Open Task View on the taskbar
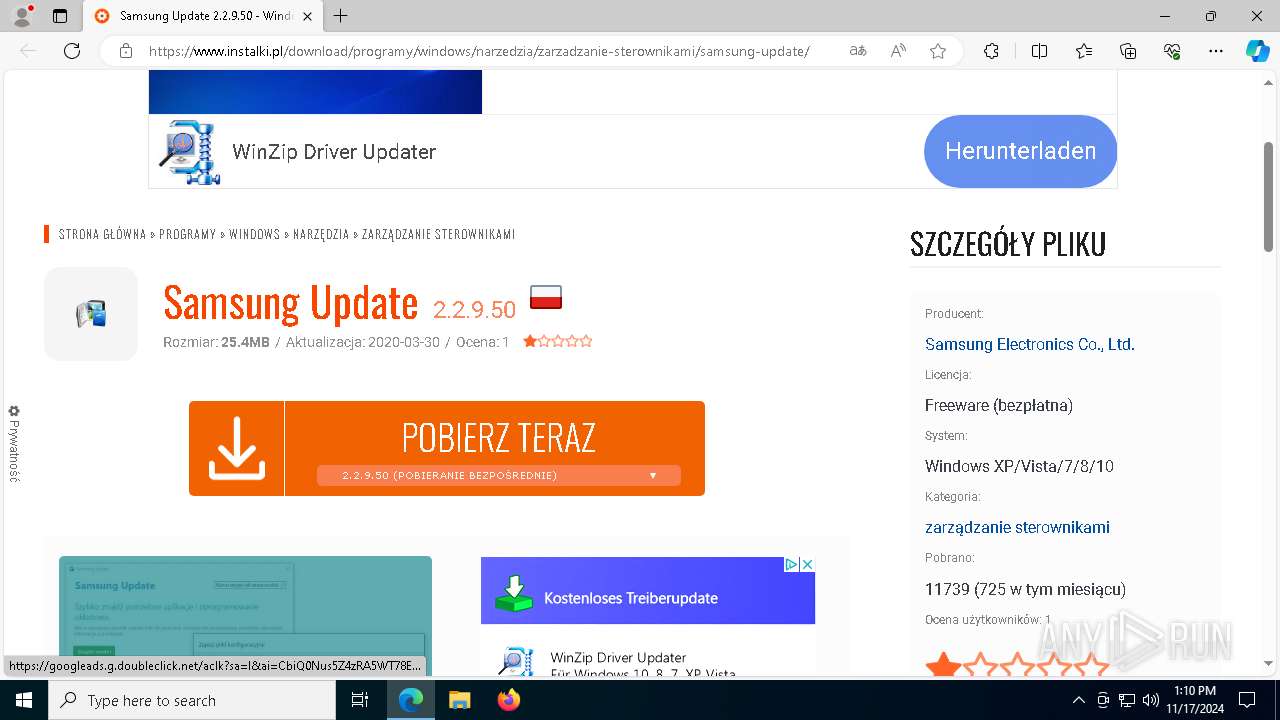Viewport: 1280px width, 720px height. [x=360, y=700]
